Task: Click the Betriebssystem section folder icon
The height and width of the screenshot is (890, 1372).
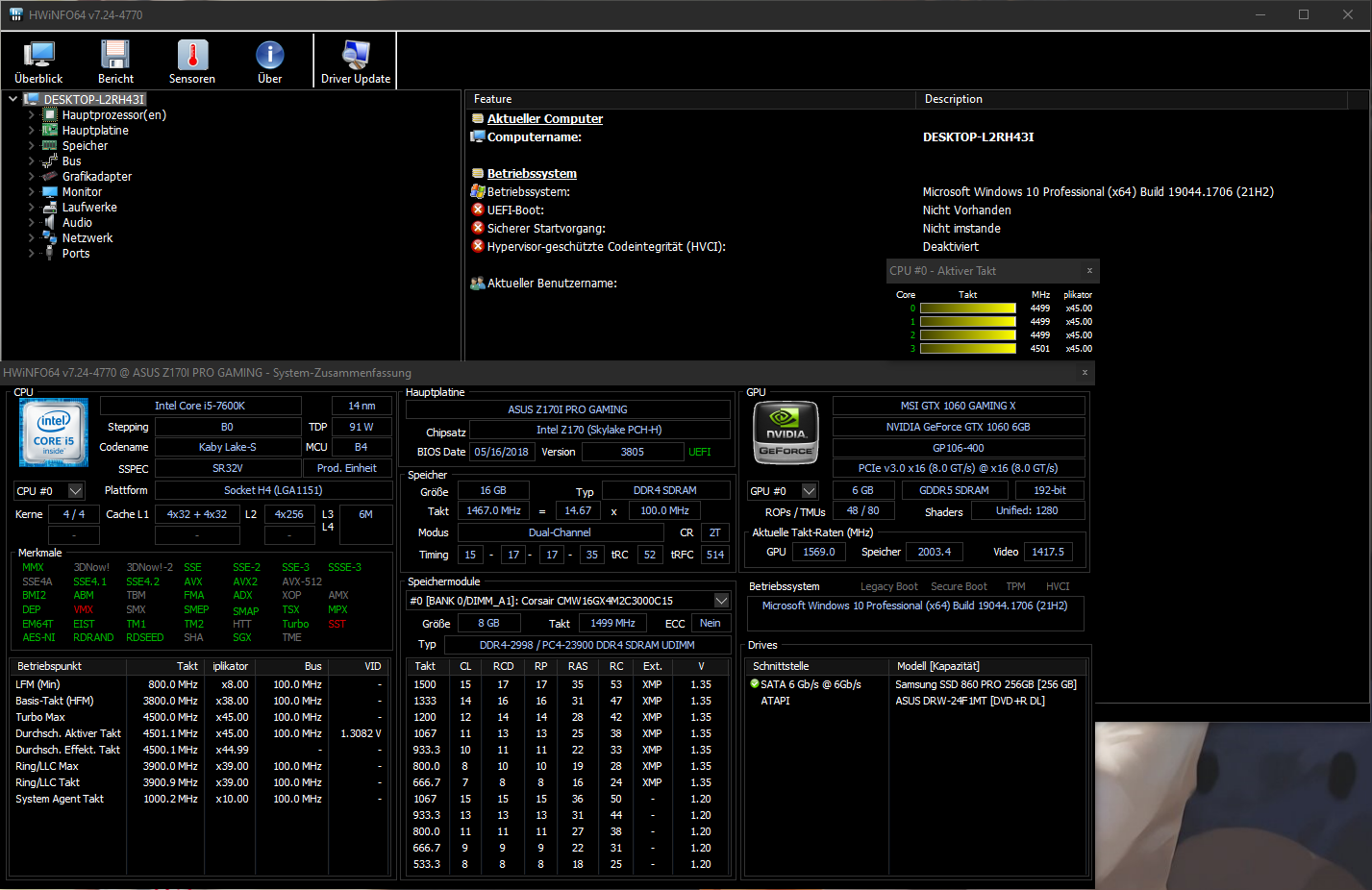Action: (477, 174)
